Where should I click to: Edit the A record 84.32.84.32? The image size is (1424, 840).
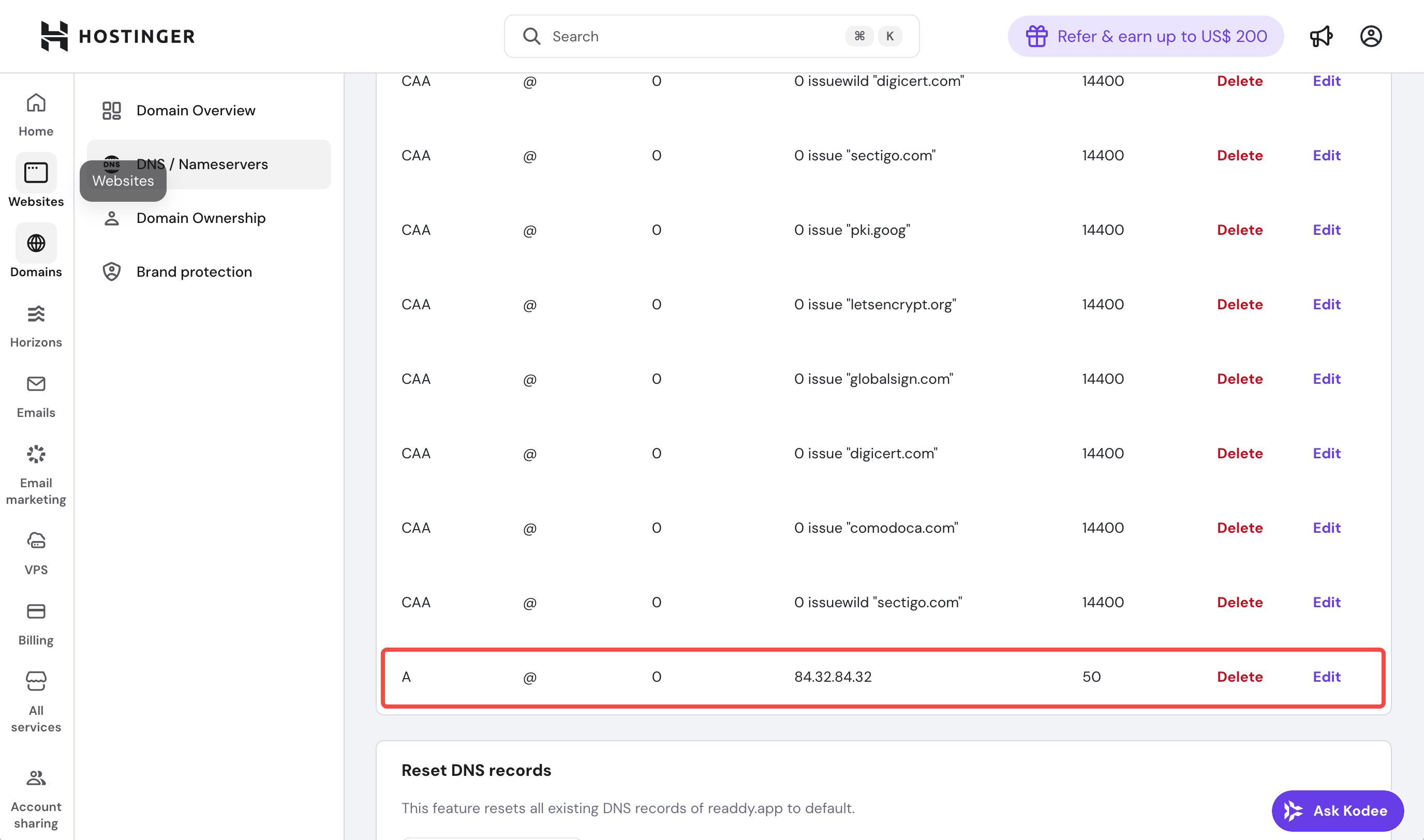pos(1326,677)
